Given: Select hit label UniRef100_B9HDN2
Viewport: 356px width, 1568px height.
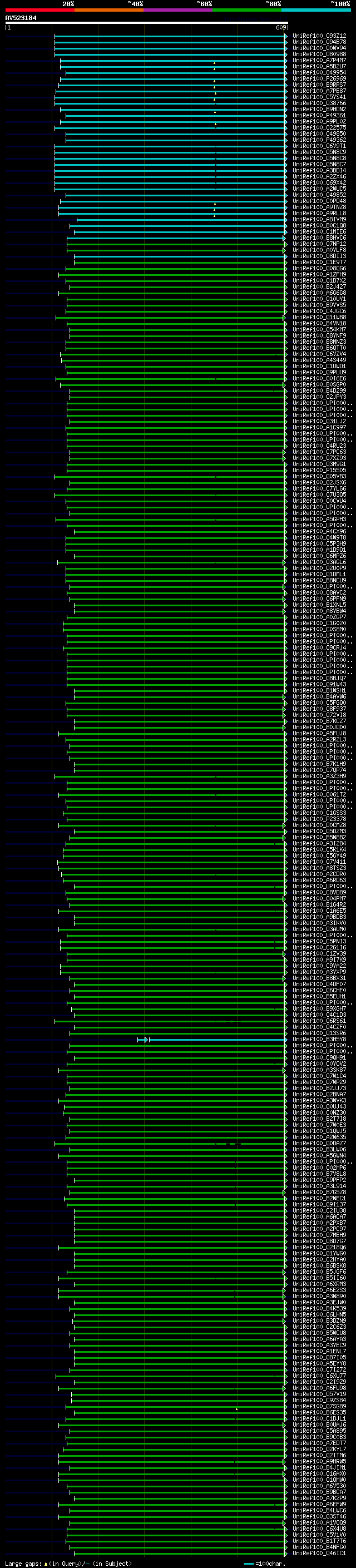Looking at the screenshot, I should tap(319, 109).
